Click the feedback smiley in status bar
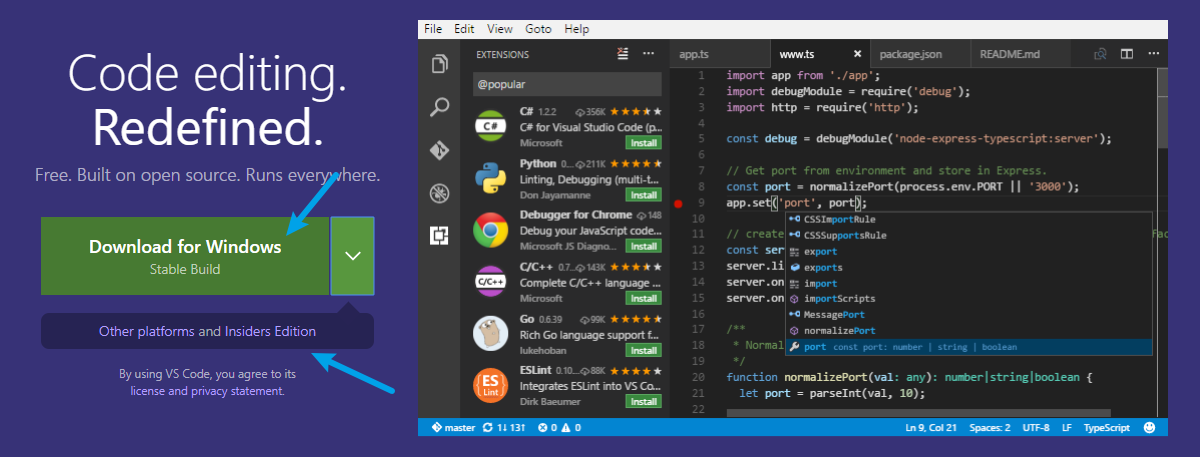Image resolution: width=1200 pixels, height=457 pixels. click(x=1149, y=427)
